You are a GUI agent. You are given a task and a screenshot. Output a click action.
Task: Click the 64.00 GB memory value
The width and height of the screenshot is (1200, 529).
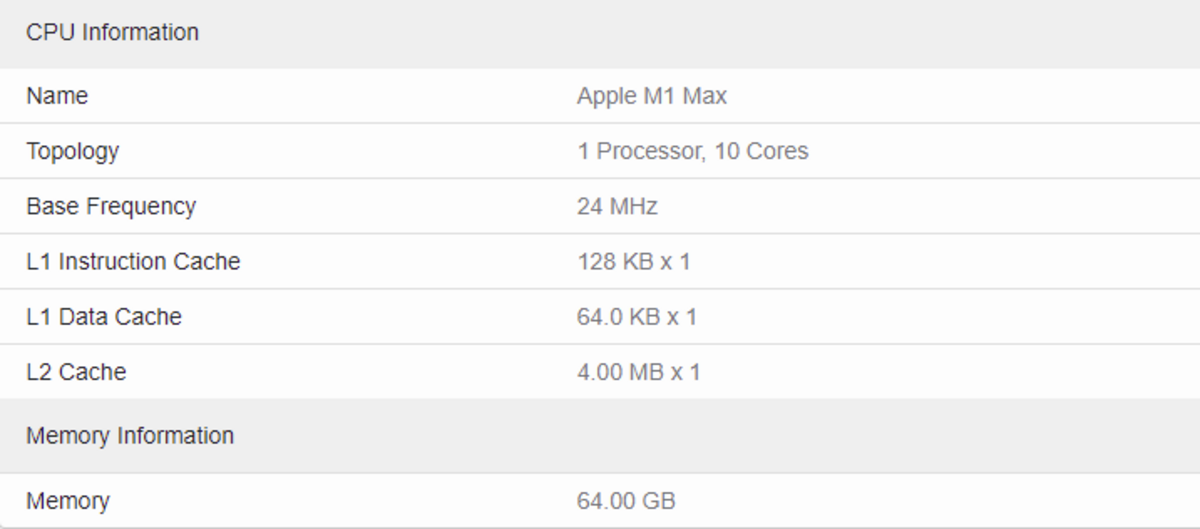point(626,500)
